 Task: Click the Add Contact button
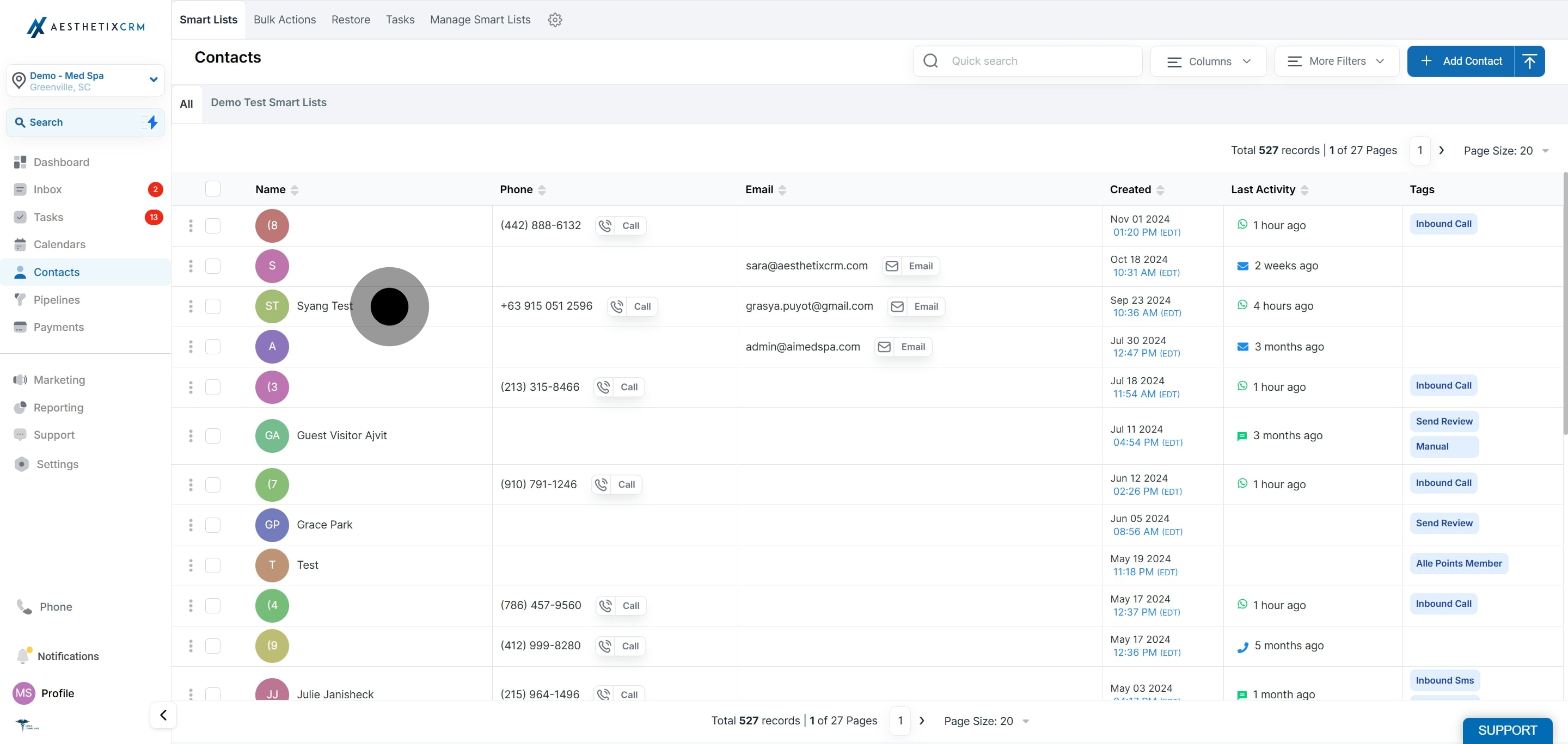pyautogui.click(x=1461, y=61)
